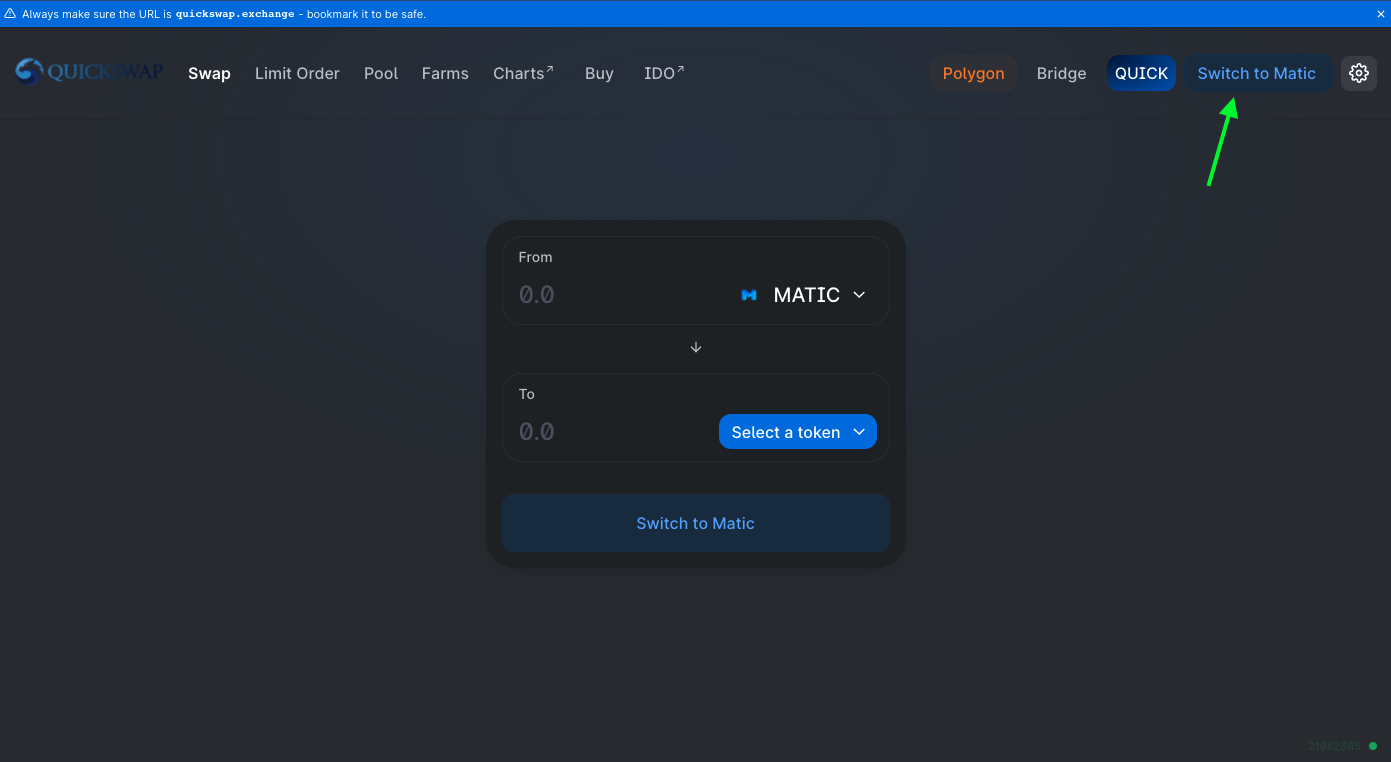Open the Farms page

tap(445, 73)
